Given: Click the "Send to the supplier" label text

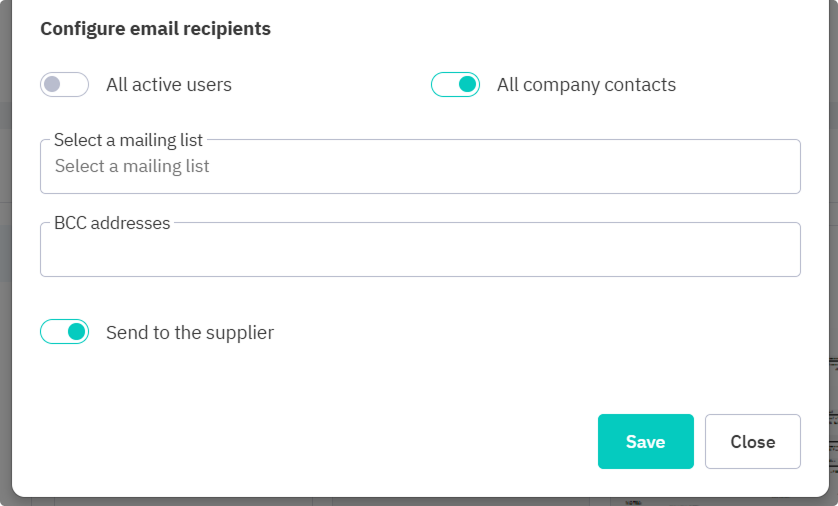Looking at the screenshot, I should pyautogui.click(x=190, y=332).
